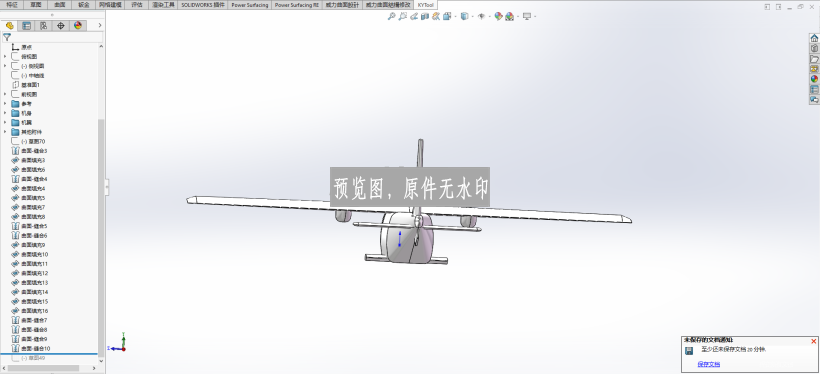Click the save disk icon in notification
This screenshot has height=374, width=820.
pos(689,351)
